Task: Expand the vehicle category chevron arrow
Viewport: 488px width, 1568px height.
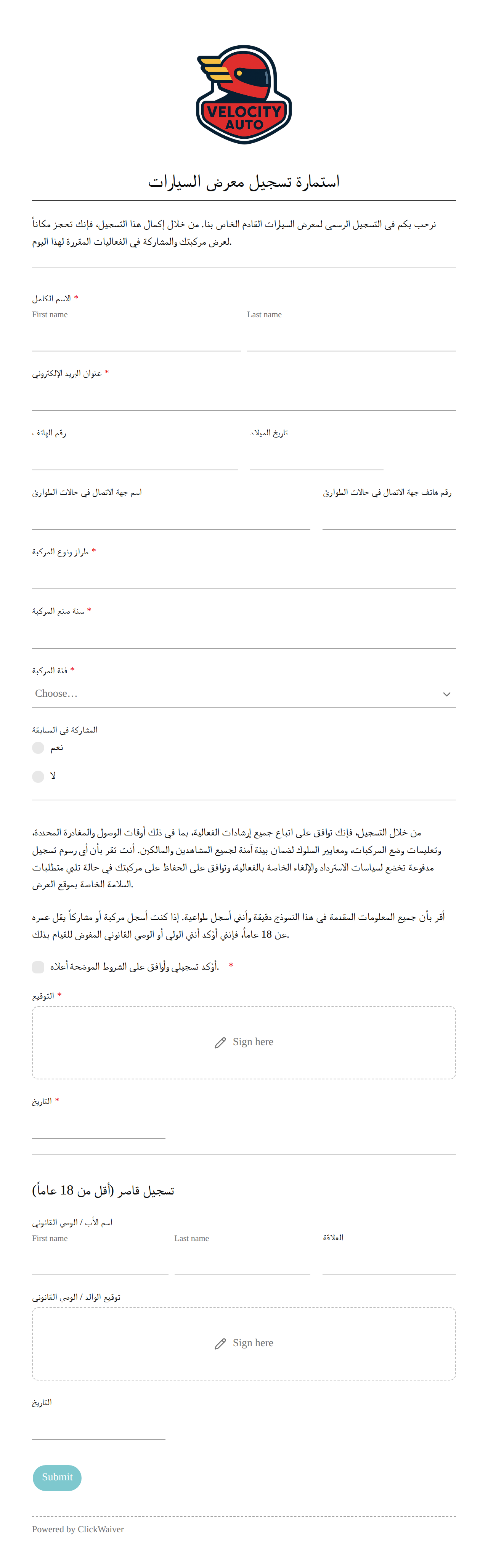Action: 446,694
